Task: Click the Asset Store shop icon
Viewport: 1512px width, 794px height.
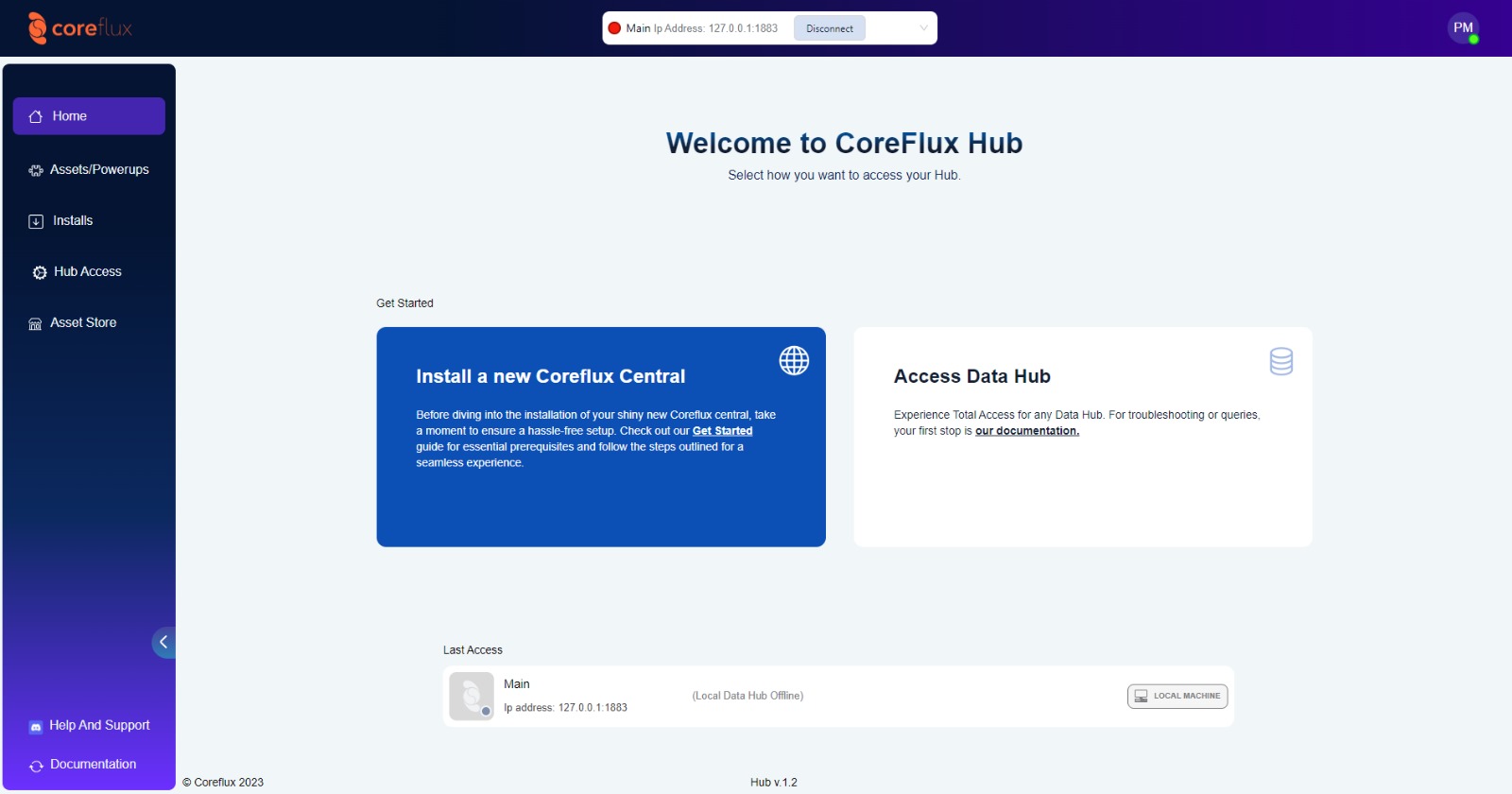Action: pyautogui.click(x=35, y=324)
